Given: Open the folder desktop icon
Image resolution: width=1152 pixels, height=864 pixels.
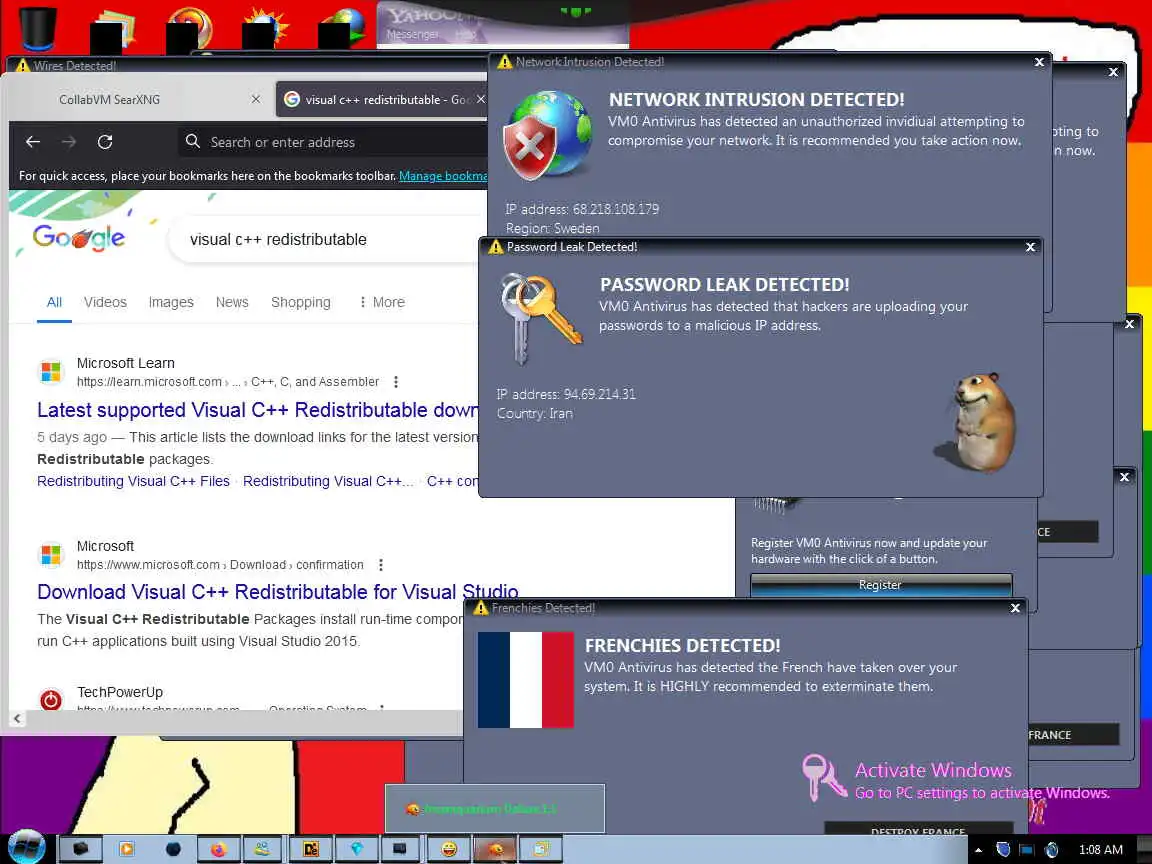Looking at the screenshot, I should (x=113, y=29).
